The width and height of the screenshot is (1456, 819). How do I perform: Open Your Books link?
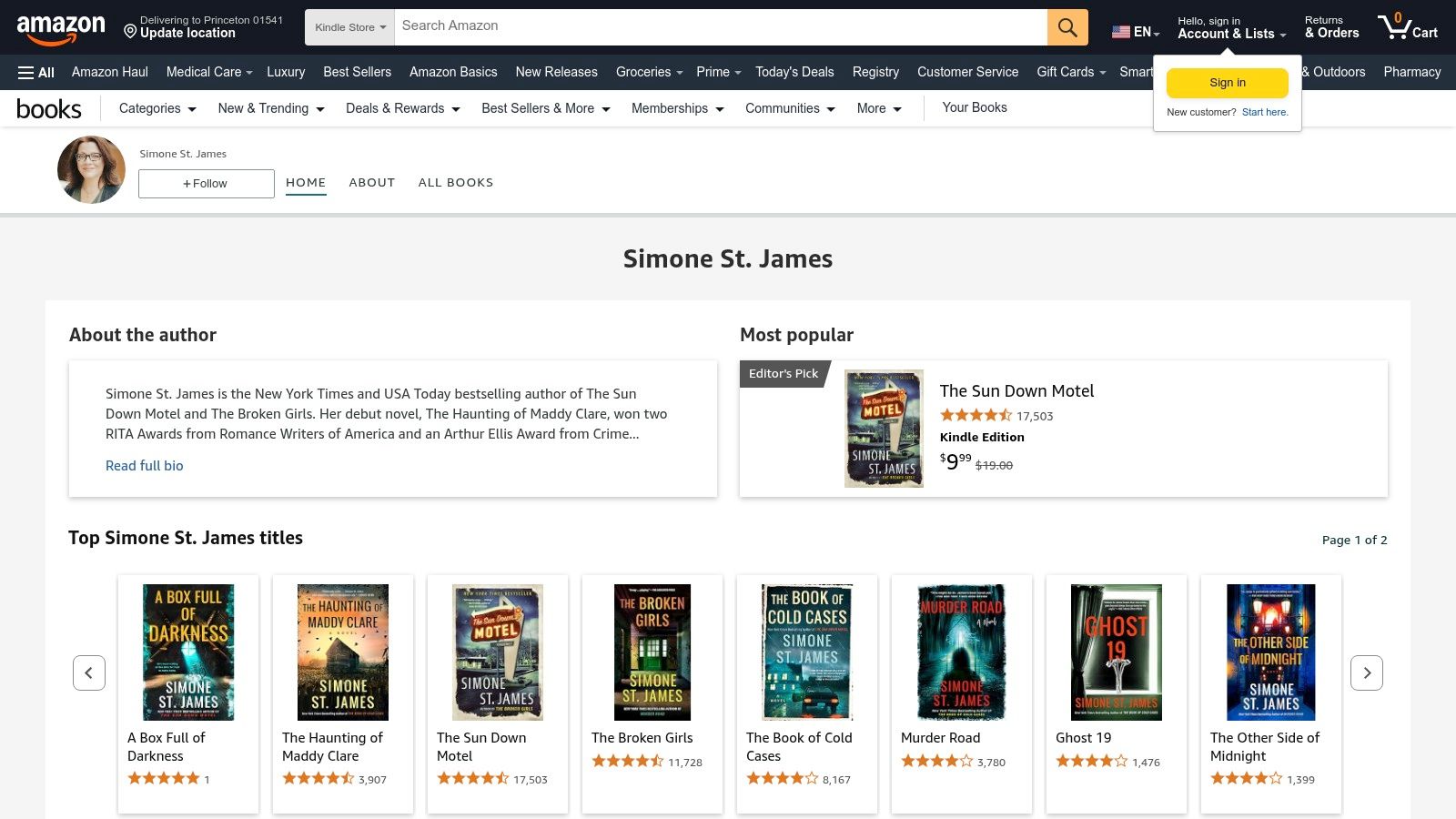(975, 107)
